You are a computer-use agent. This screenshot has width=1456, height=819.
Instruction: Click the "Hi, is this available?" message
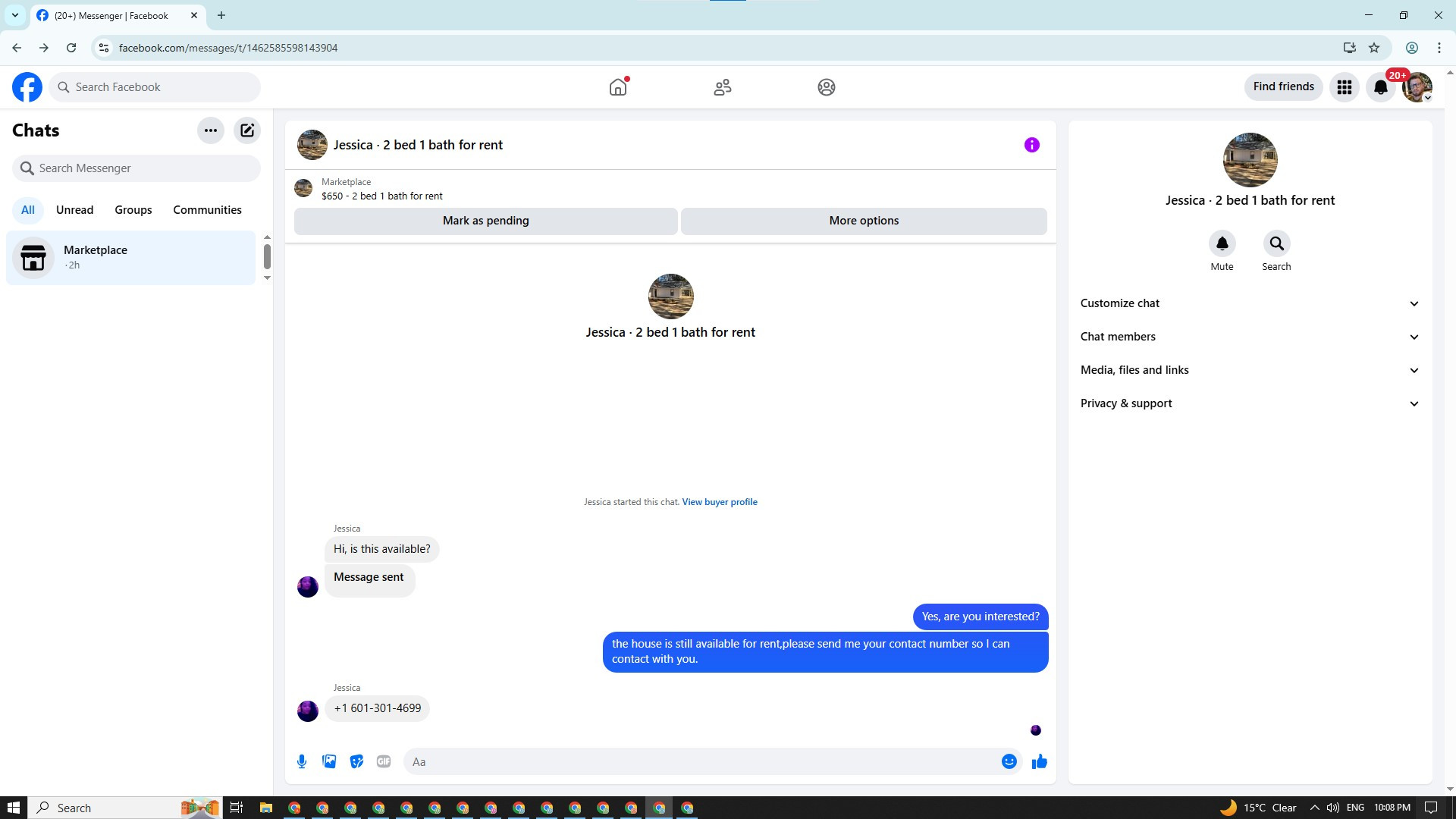pyautogui.click(x=382, y=549)
